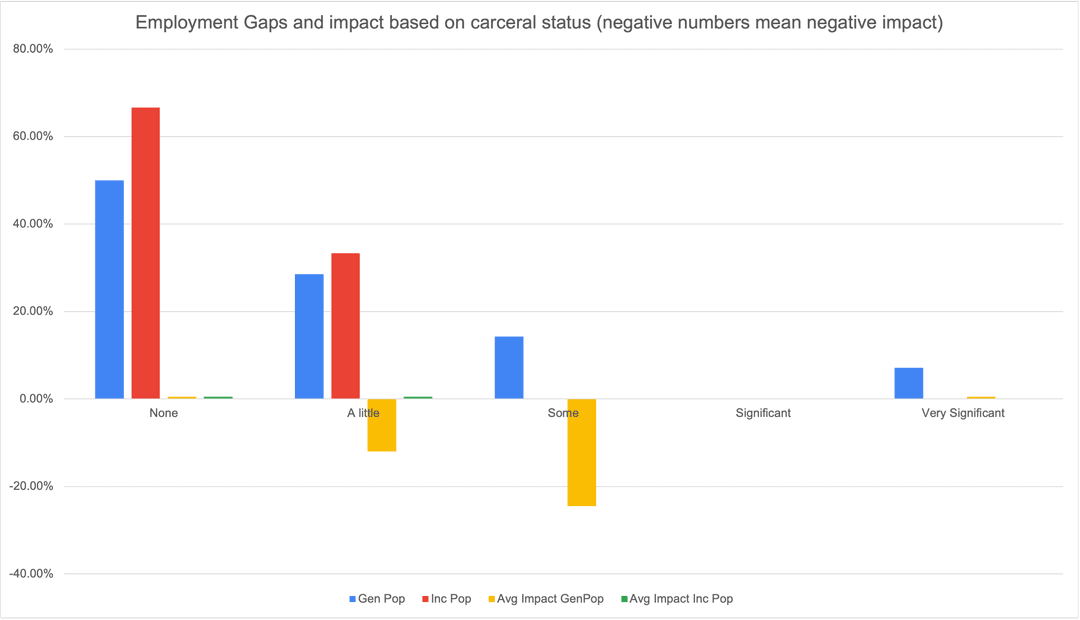1080x620 pixels.
Task: Select the Very Significant axis label
Action: [963, 413]
